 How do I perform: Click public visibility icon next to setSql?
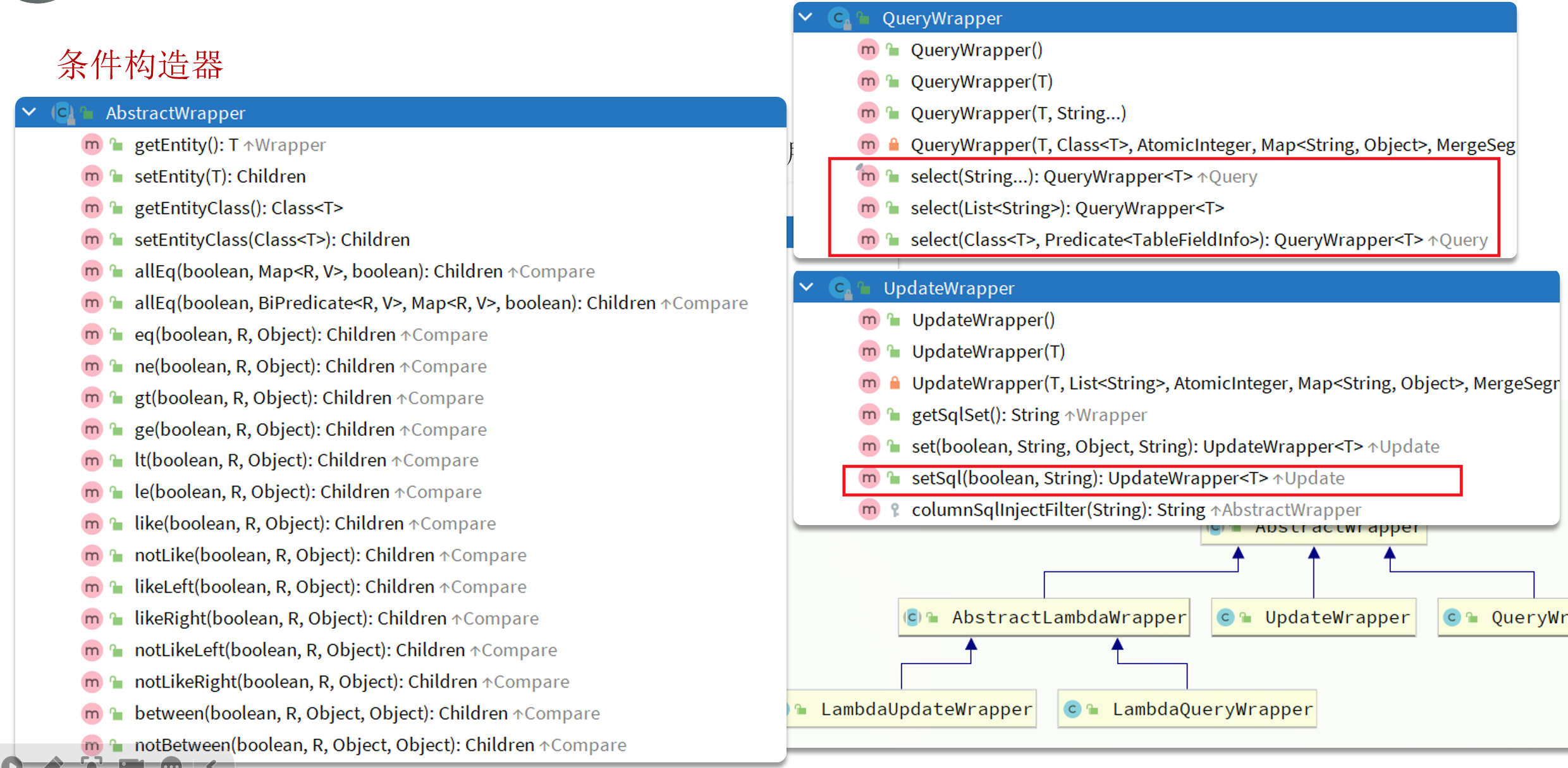(x=893, y=478)
